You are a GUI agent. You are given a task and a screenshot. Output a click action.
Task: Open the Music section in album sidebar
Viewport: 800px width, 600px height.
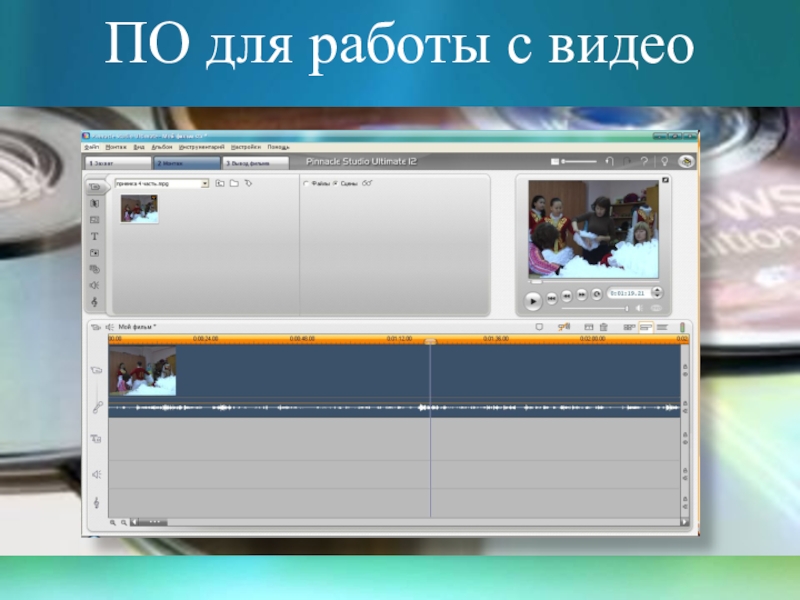95,301
